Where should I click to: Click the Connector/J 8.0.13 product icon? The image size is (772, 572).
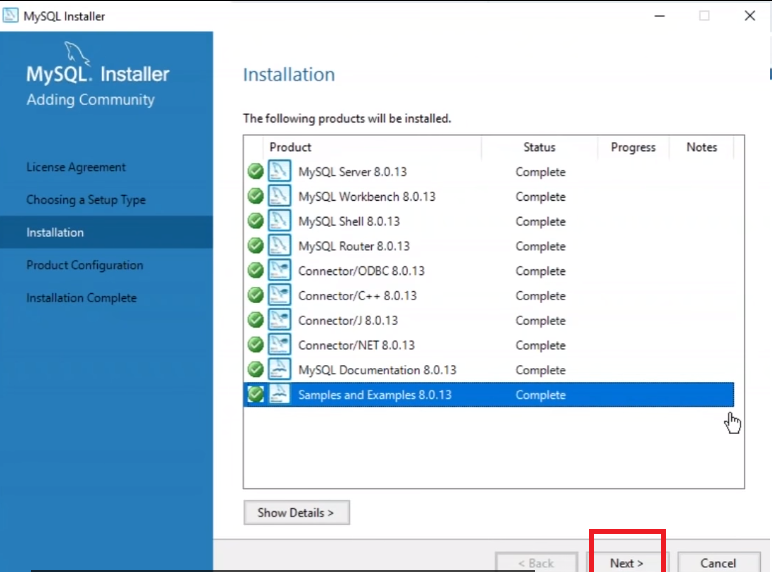[x=280, y=320]
